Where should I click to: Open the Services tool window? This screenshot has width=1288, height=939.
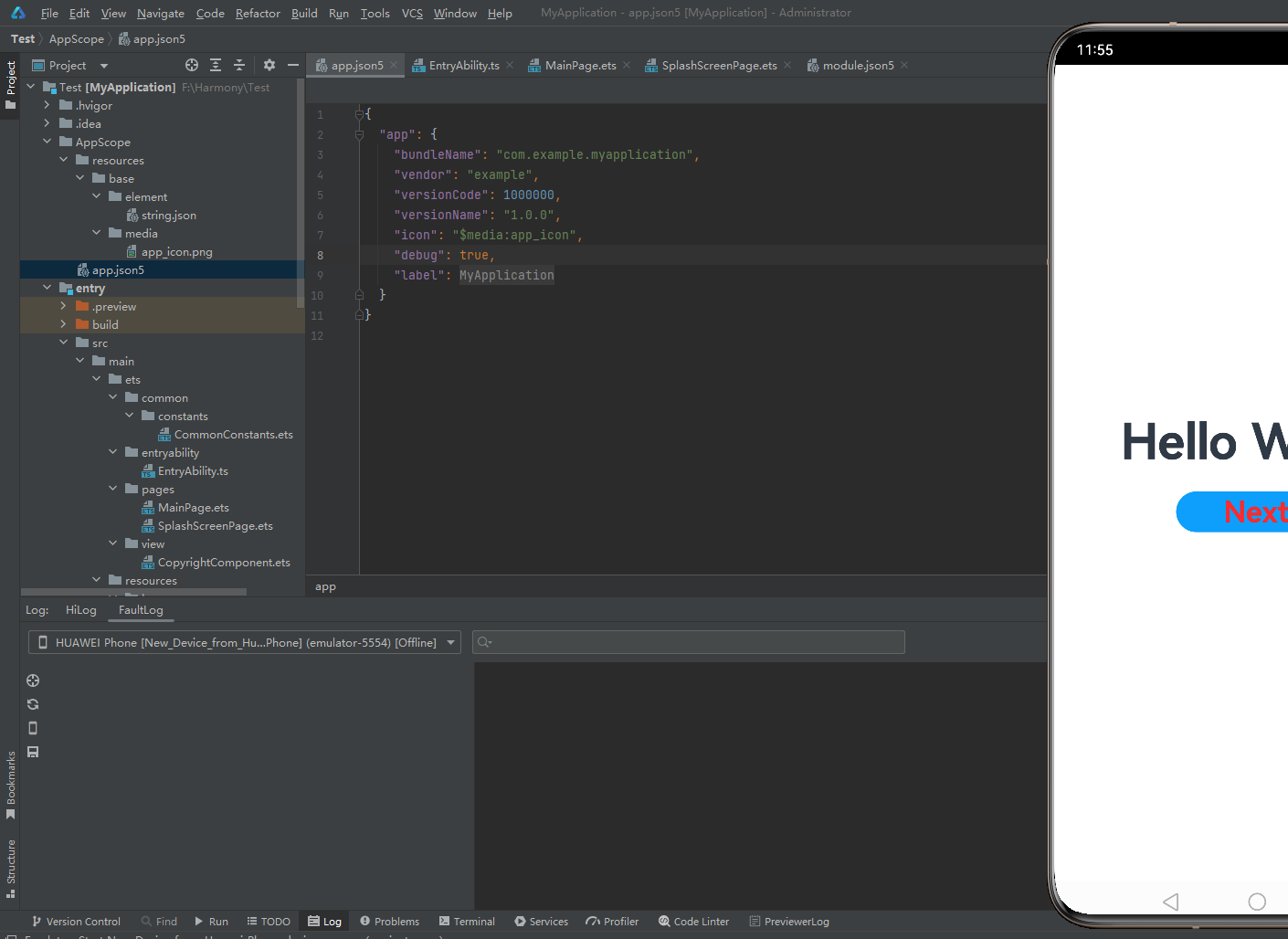(x=541, y=922)
